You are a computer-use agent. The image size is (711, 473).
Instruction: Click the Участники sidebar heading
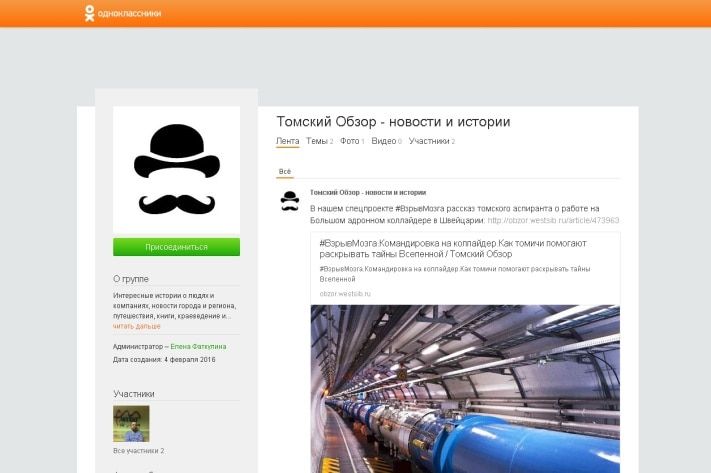click(134, 394)
